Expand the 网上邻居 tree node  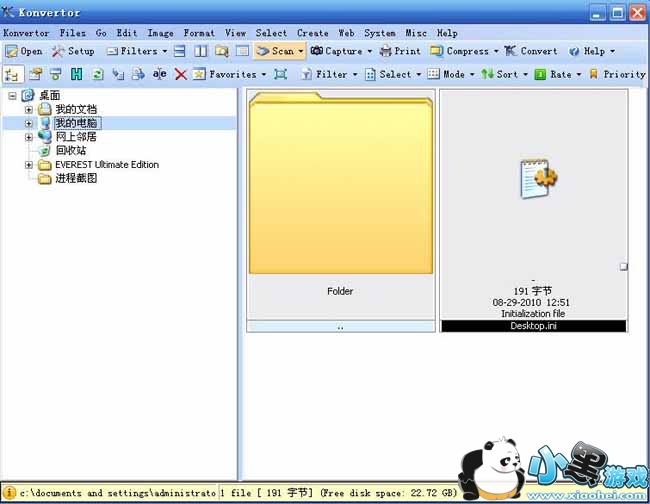(29, 137)
